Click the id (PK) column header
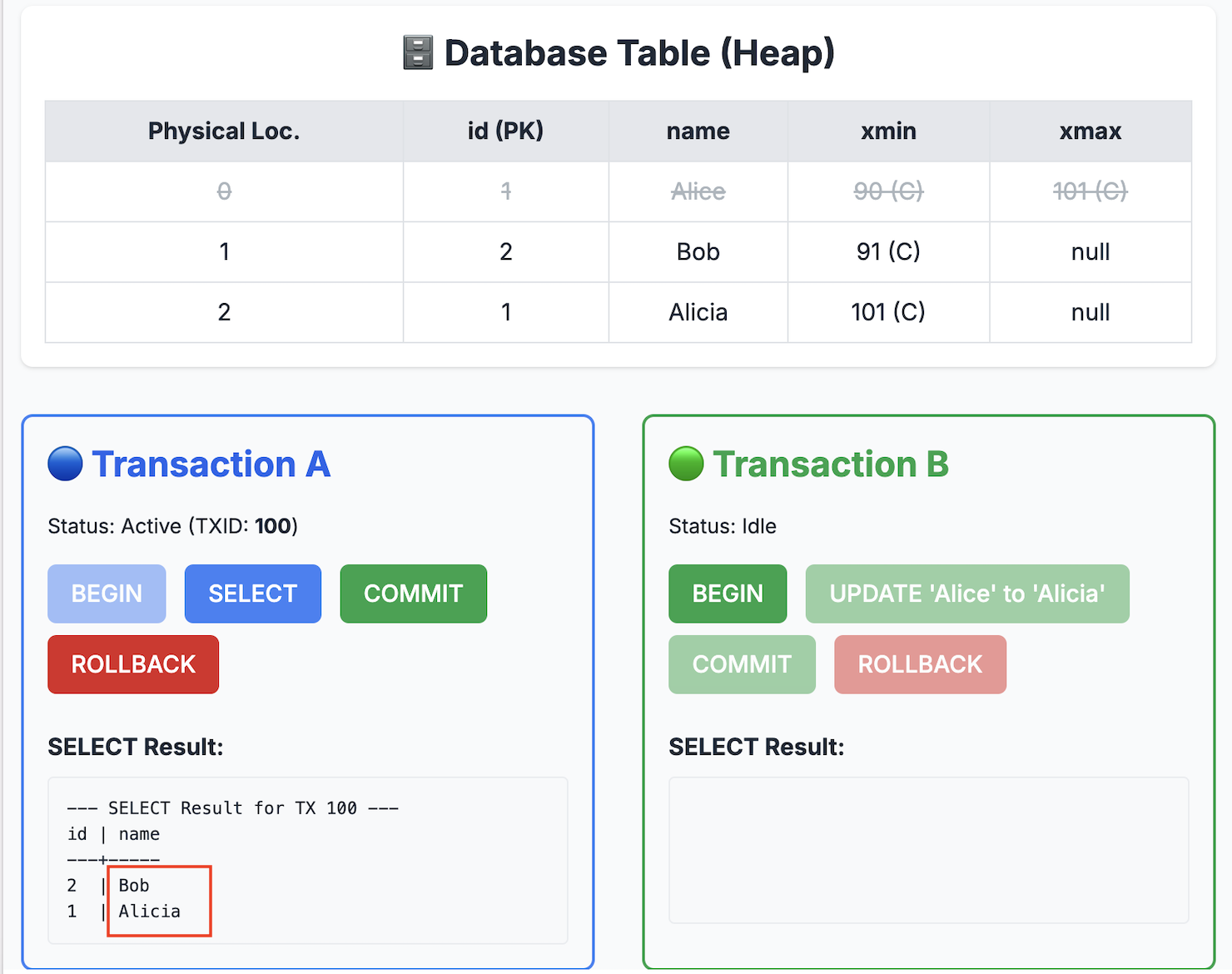The height and width of the screenshot is (974, 1232). pos(505,132)
